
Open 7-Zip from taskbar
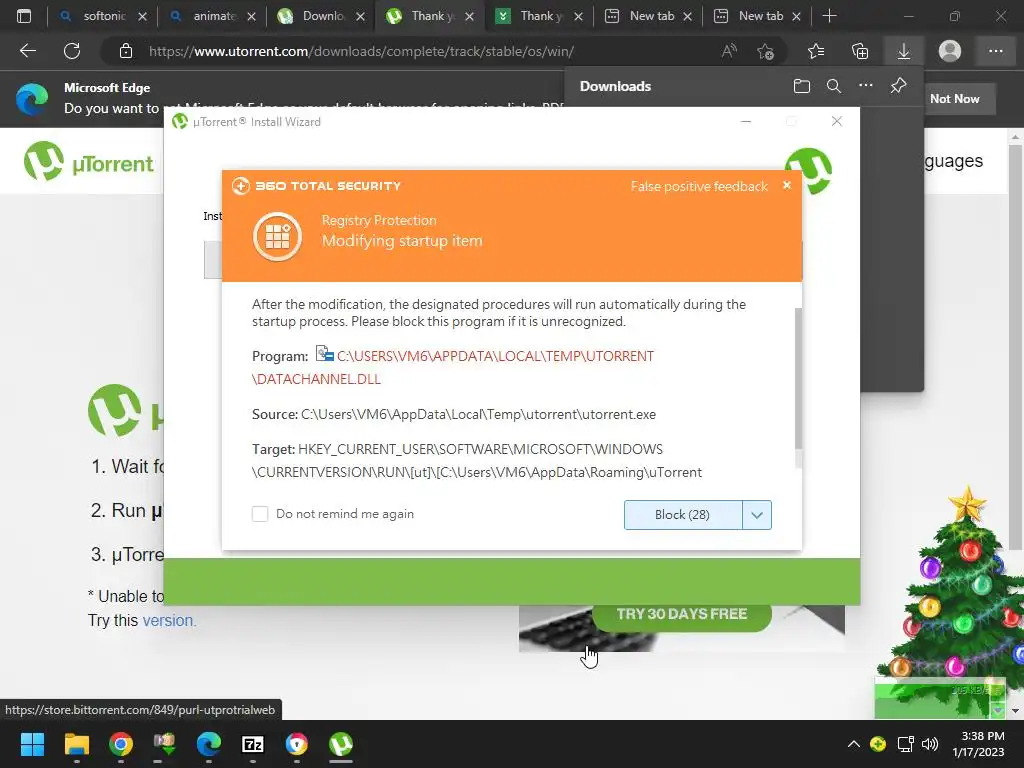point(253,744)
